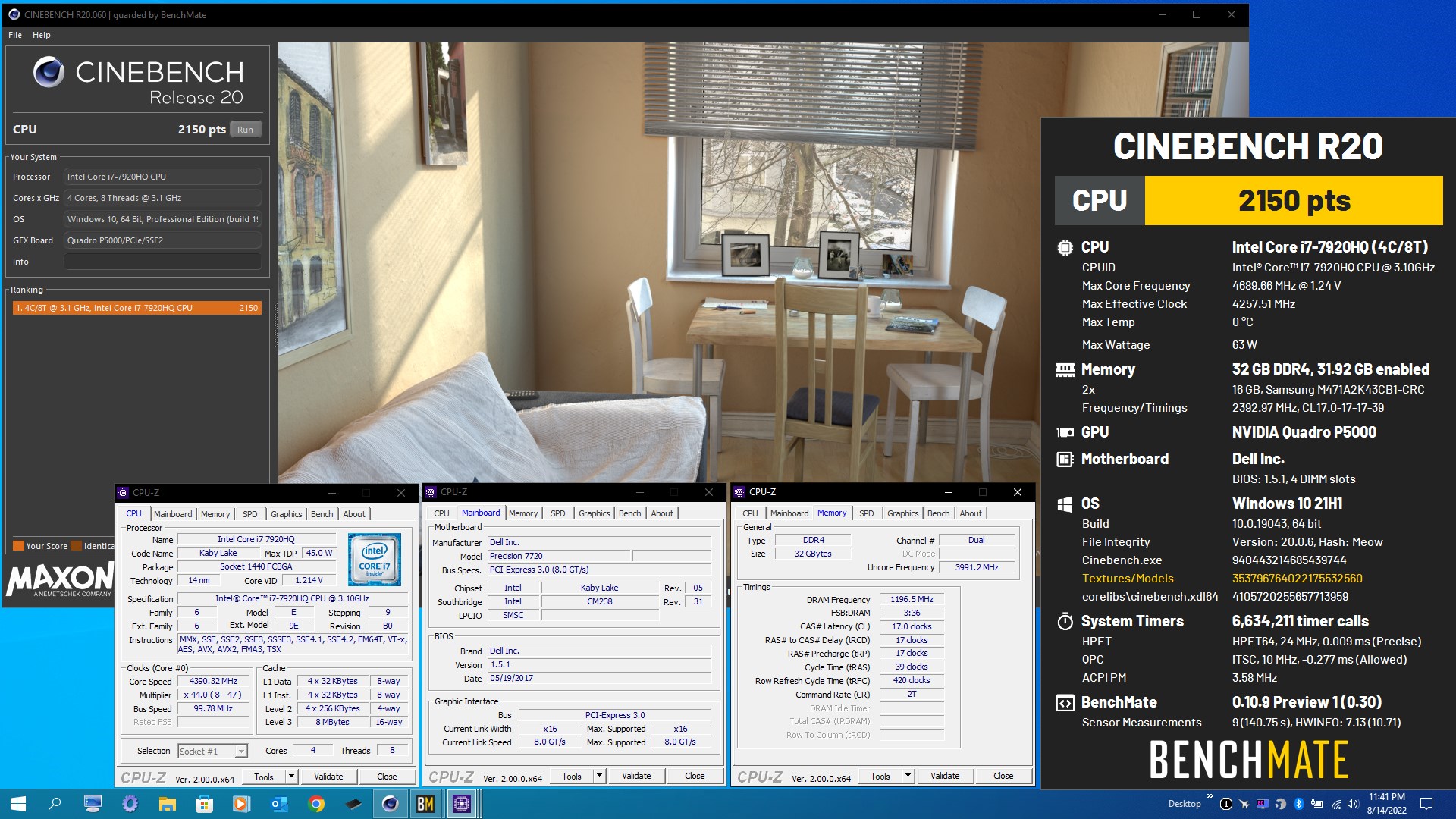Viewport: 1456px width, 819px height.
Task: Open Outlook from taskbar
Action: 278,804
